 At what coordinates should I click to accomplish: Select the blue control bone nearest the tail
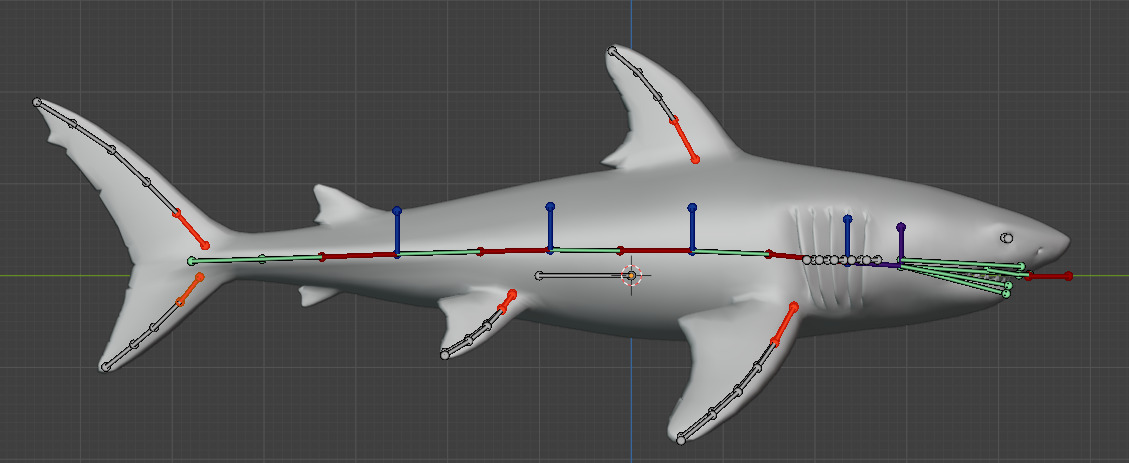pos(397,233)
